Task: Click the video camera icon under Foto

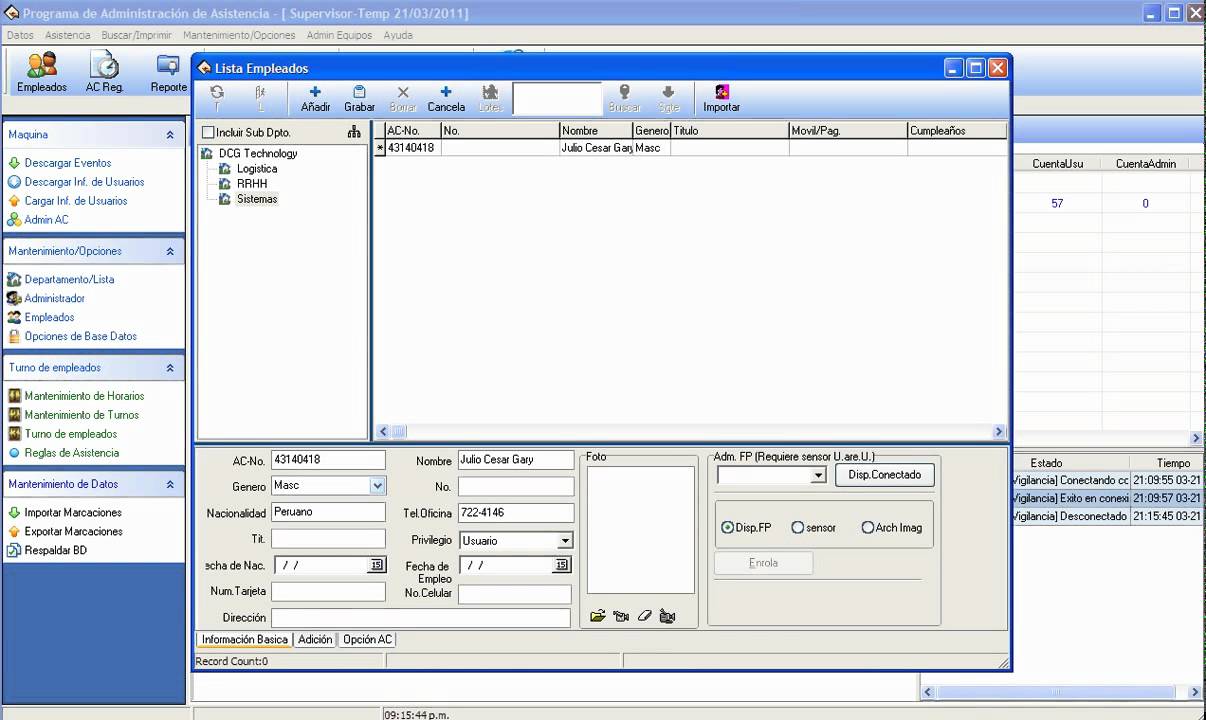Action: (667, 616)
